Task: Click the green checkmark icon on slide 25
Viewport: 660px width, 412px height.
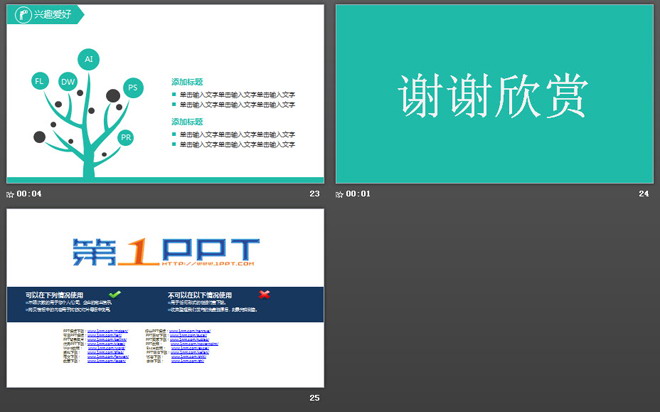Action: (x=114, y=294)
